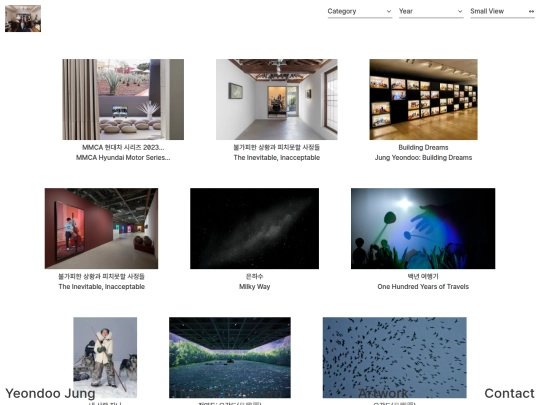Open the red wall gallery image with cellist
540x405 pixels.
[101, 228]
